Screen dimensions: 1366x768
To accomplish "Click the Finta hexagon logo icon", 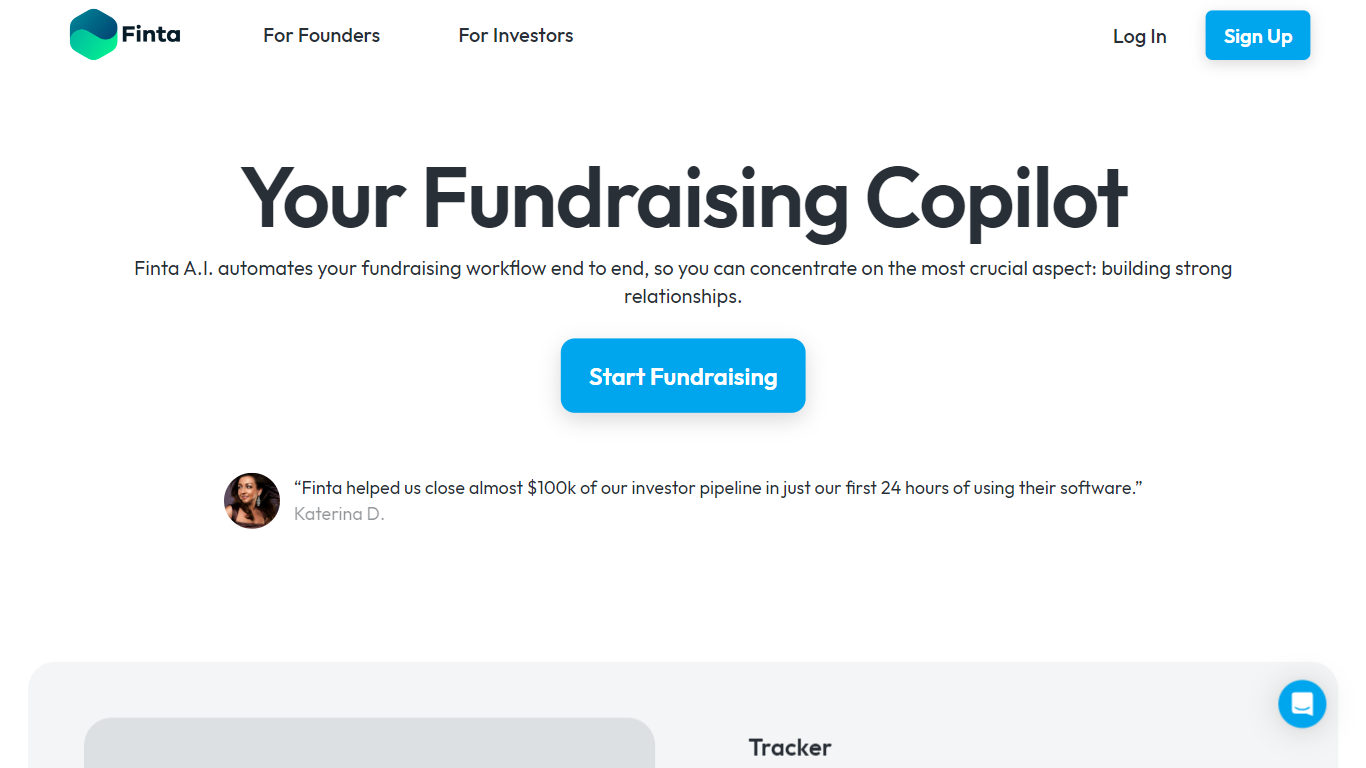I will (x=94, y=35).
